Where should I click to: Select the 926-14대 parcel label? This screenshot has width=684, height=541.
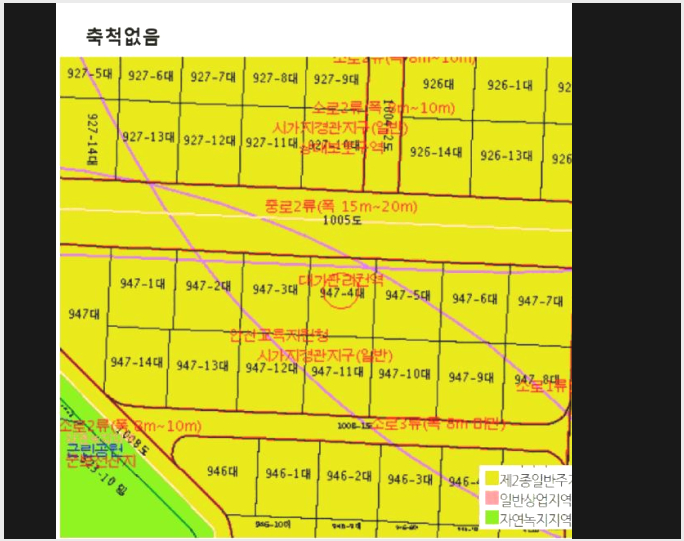pyautogui.click(x=436, y=152)
